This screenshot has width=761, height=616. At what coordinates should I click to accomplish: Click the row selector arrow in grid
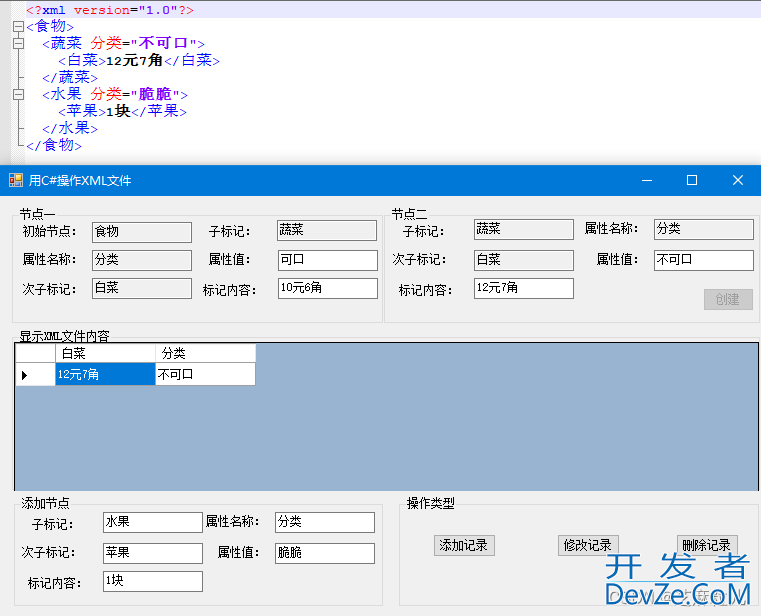click(x=35, y=374)
